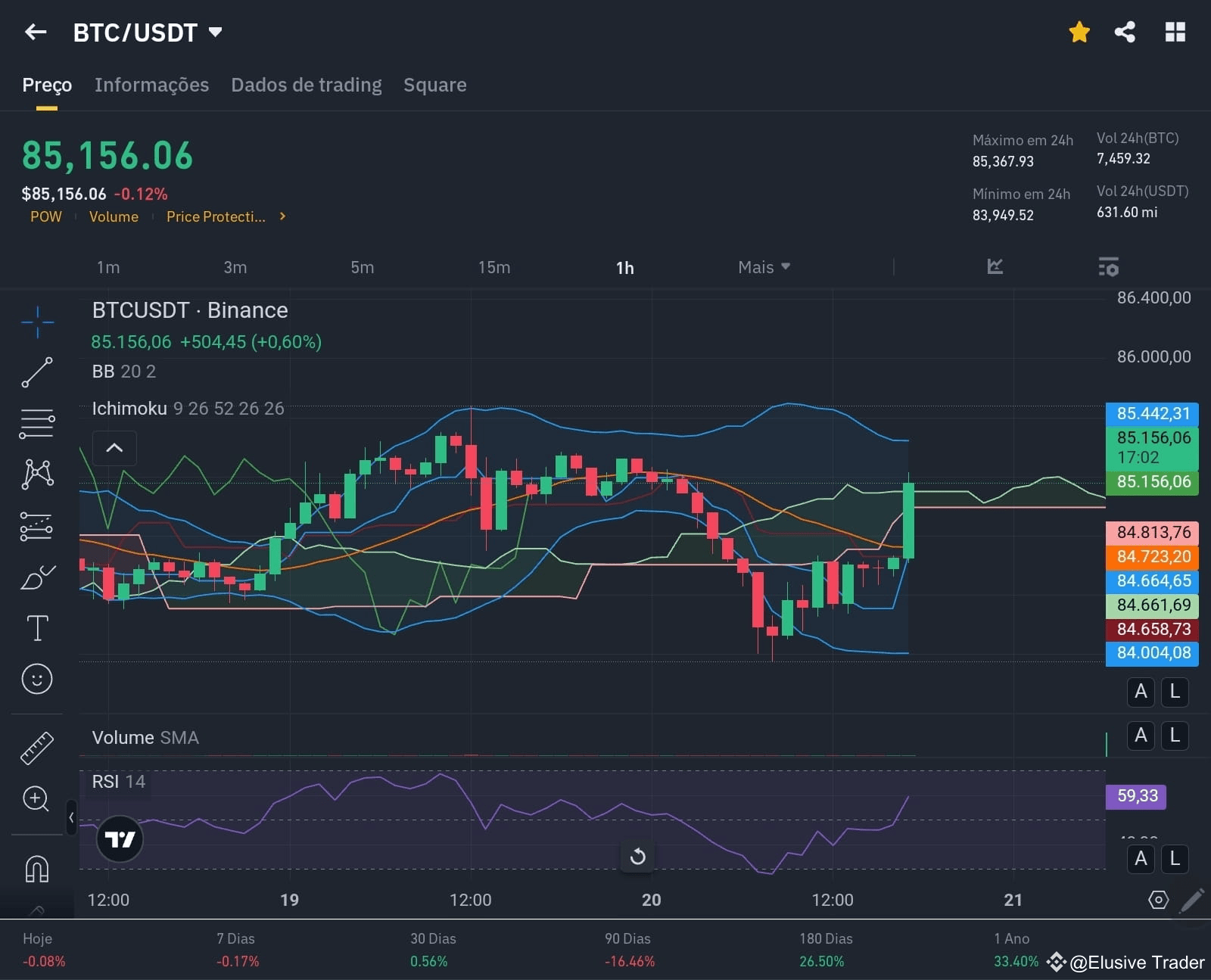Screen dimensions: 1211x980
Task: Expand tags with the orange chevron
Action: click(x=282, y=216)
